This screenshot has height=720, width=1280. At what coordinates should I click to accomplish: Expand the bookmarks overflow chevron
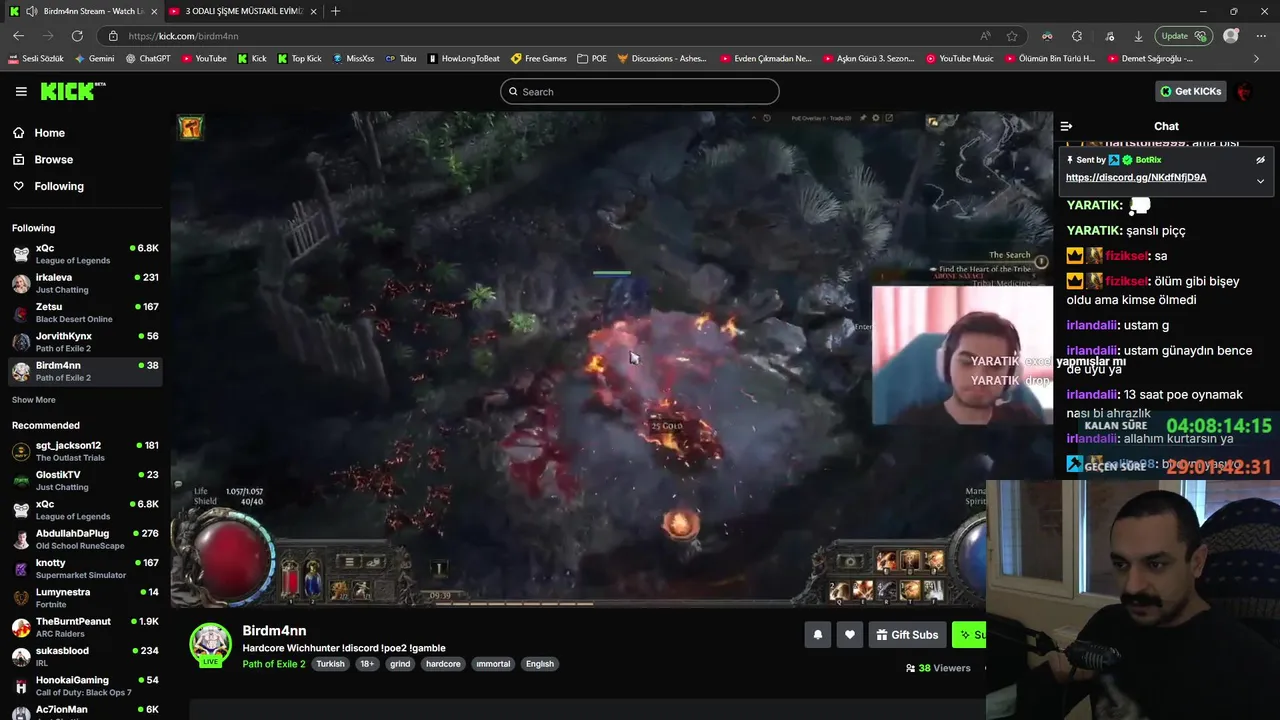click(x=1256, y=59)
